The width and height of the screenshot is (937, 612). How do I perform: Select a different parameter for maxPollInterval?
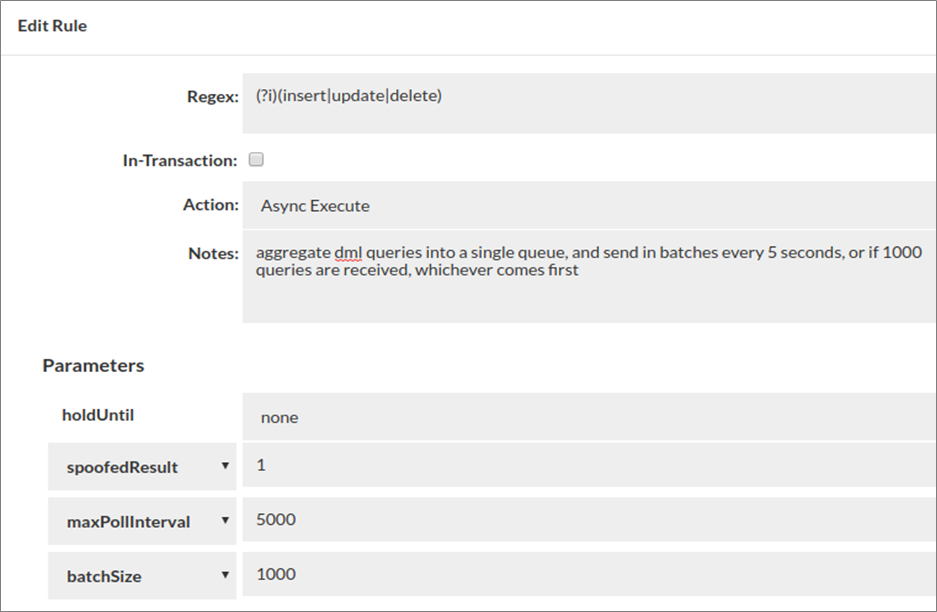227,519
